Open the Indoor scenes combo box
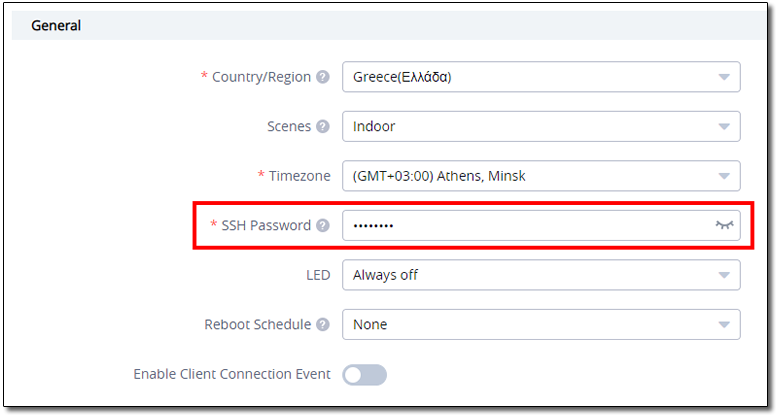Image resolution: width=777 pixels, height=415 pixels. (541, 126)
